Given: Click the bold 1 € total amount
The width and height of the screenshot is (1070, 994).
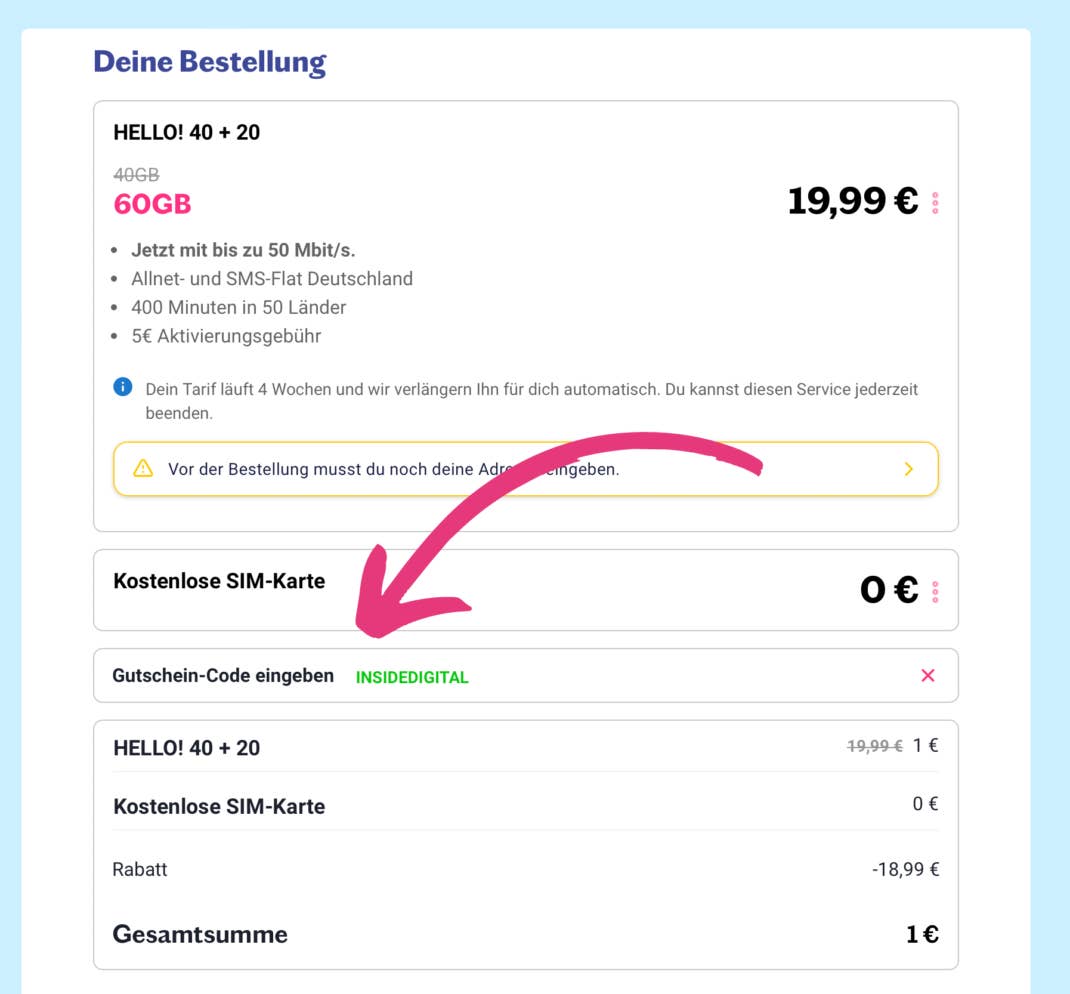Looking at the screenshot, I should (922, 935).
